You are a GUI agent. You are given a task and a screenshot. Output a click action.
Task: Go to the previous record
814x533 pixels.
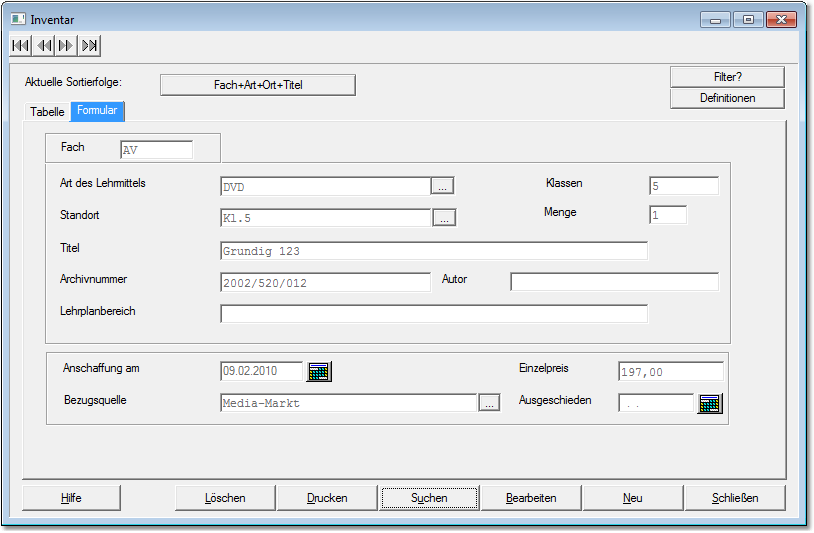(44, 46)
